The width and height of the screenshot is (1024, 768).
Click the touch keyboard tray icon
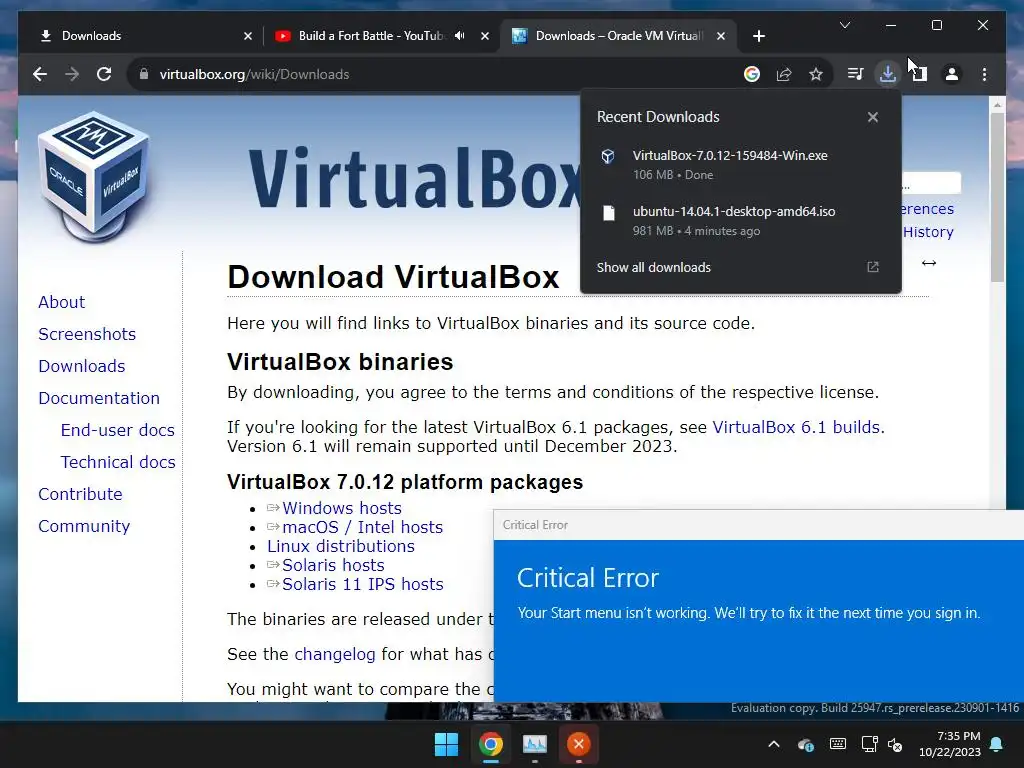[838, 744]
